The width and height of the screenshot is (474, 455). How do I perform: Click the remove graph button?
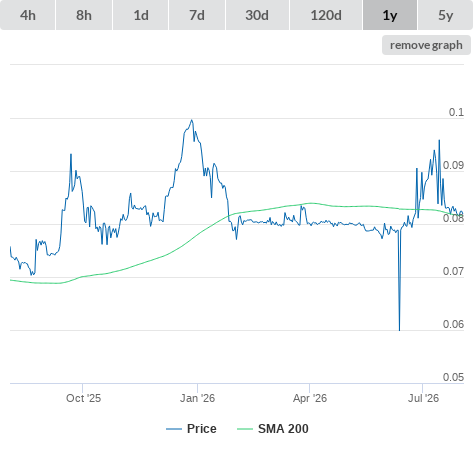[x=426, y=45]
